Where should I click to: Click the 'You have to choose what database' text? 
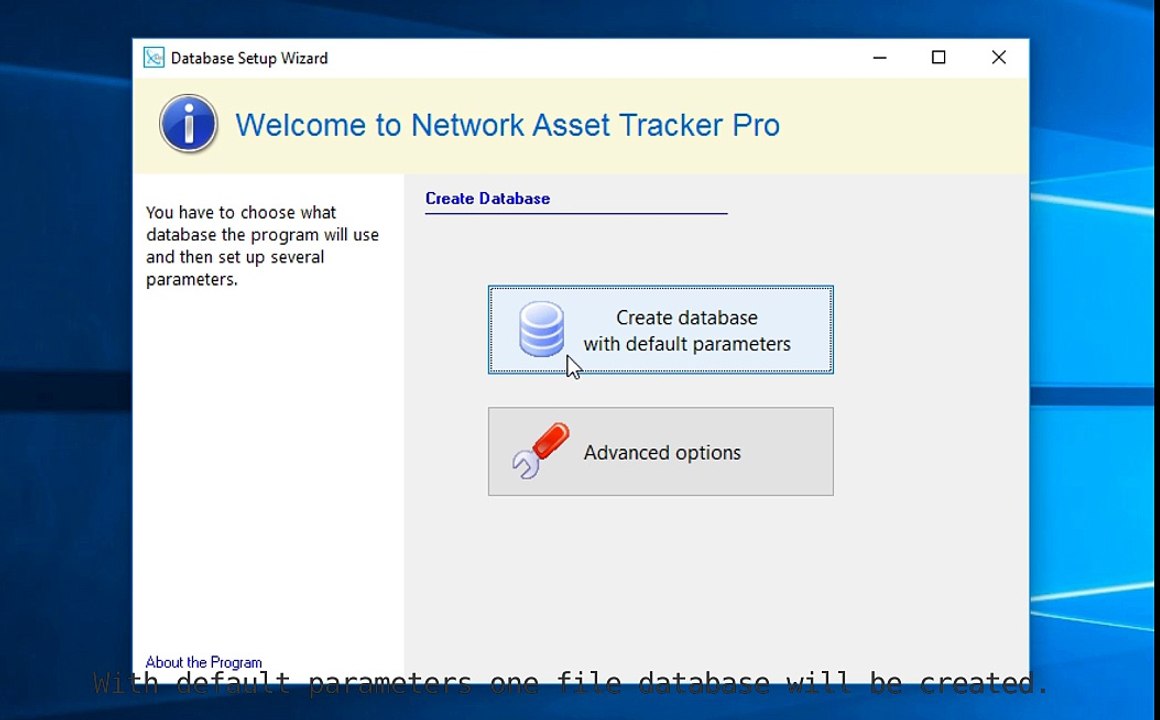263,246
